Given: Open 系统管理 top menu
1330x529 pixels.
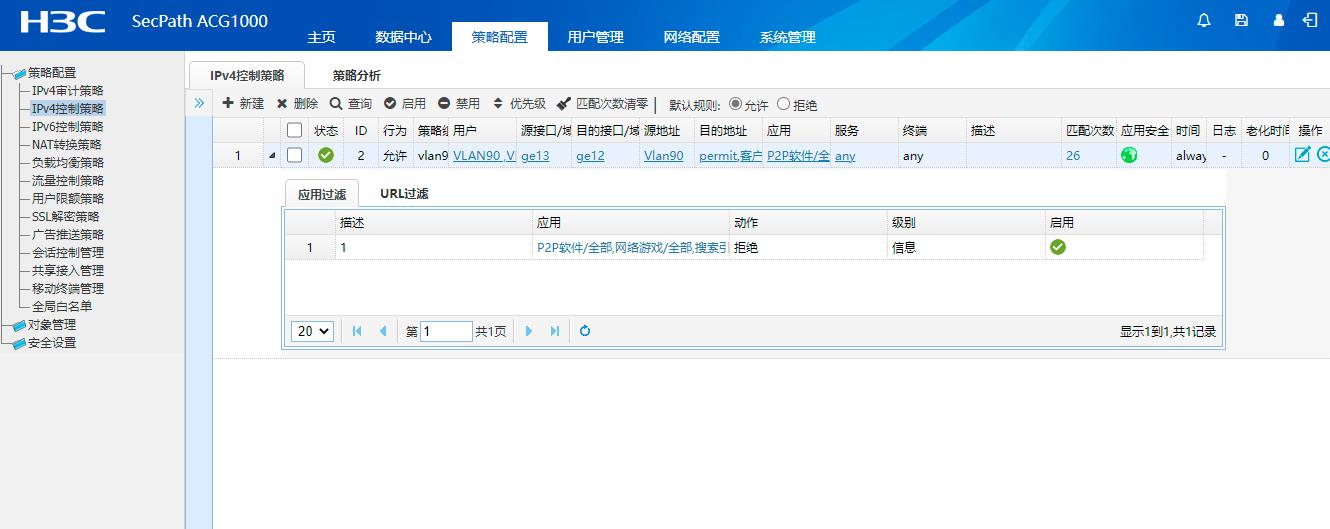Looking at the screenshot, I should pyautogui.click(x=787, y=37).
